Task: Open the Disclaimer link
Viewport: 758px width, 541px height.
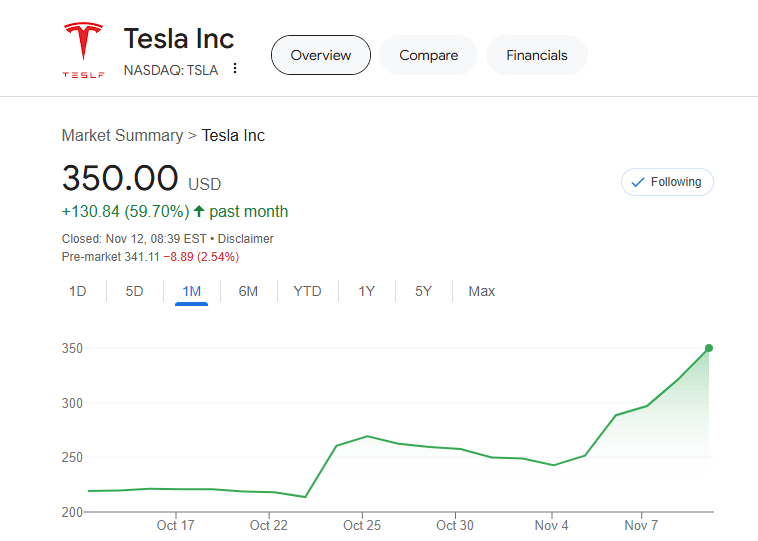Action: click(246, 239)
